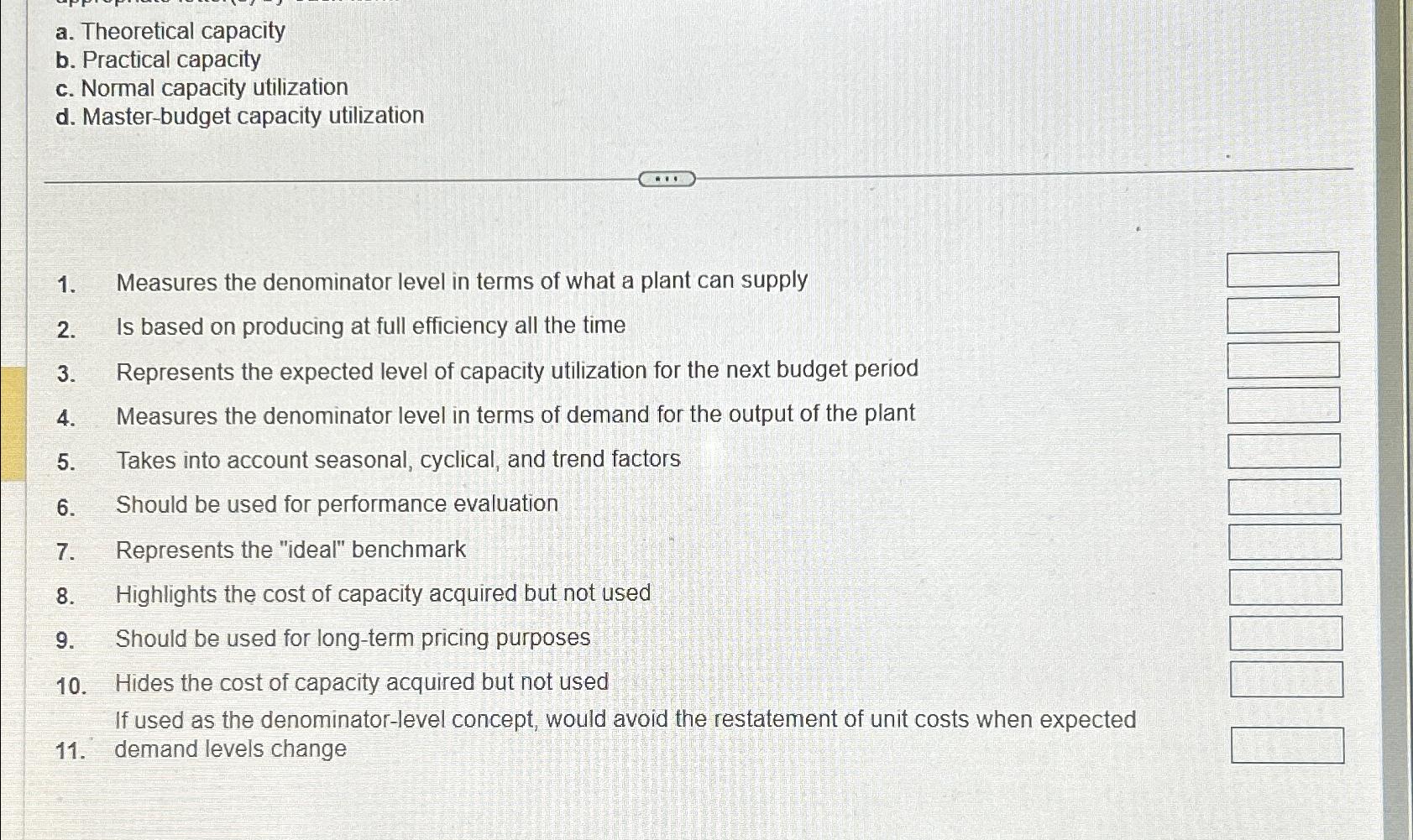Image resolution: width=1413 pixels, height=840 pixels.
Task: Select the option 'b. Practical capacity'
Action: [x=155, y=60]
